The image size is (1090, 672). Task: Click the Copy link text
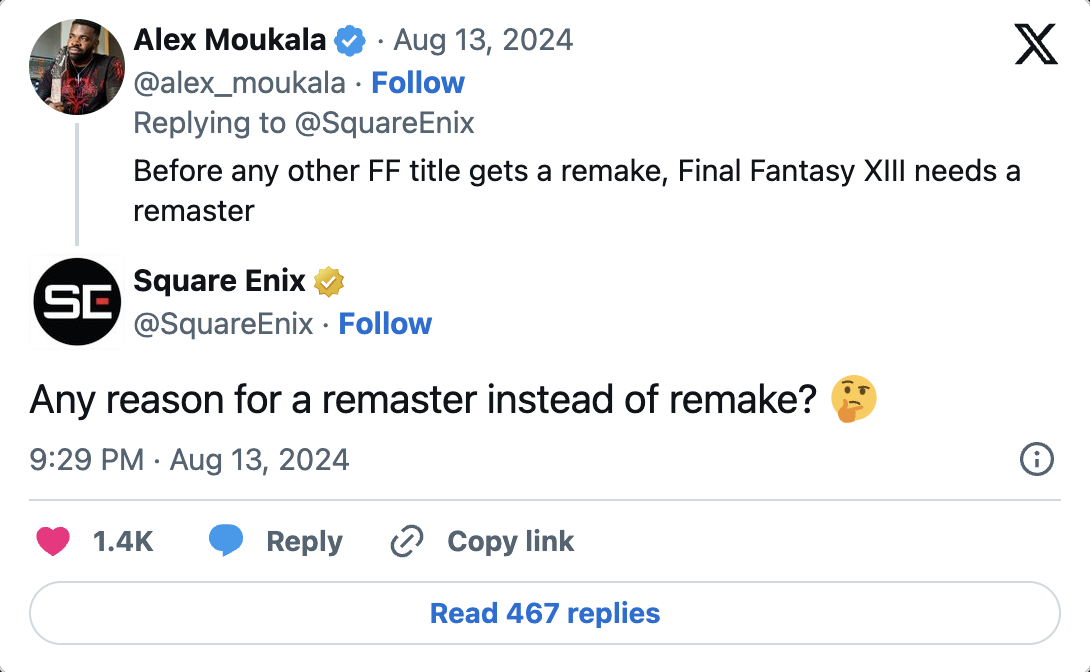(510, 541)
